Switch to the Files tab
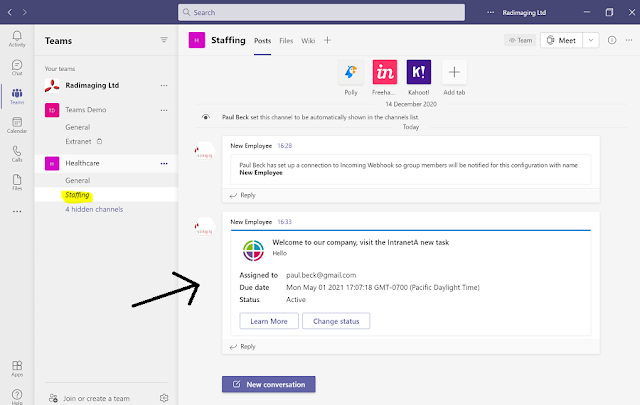 click(286, 41)
